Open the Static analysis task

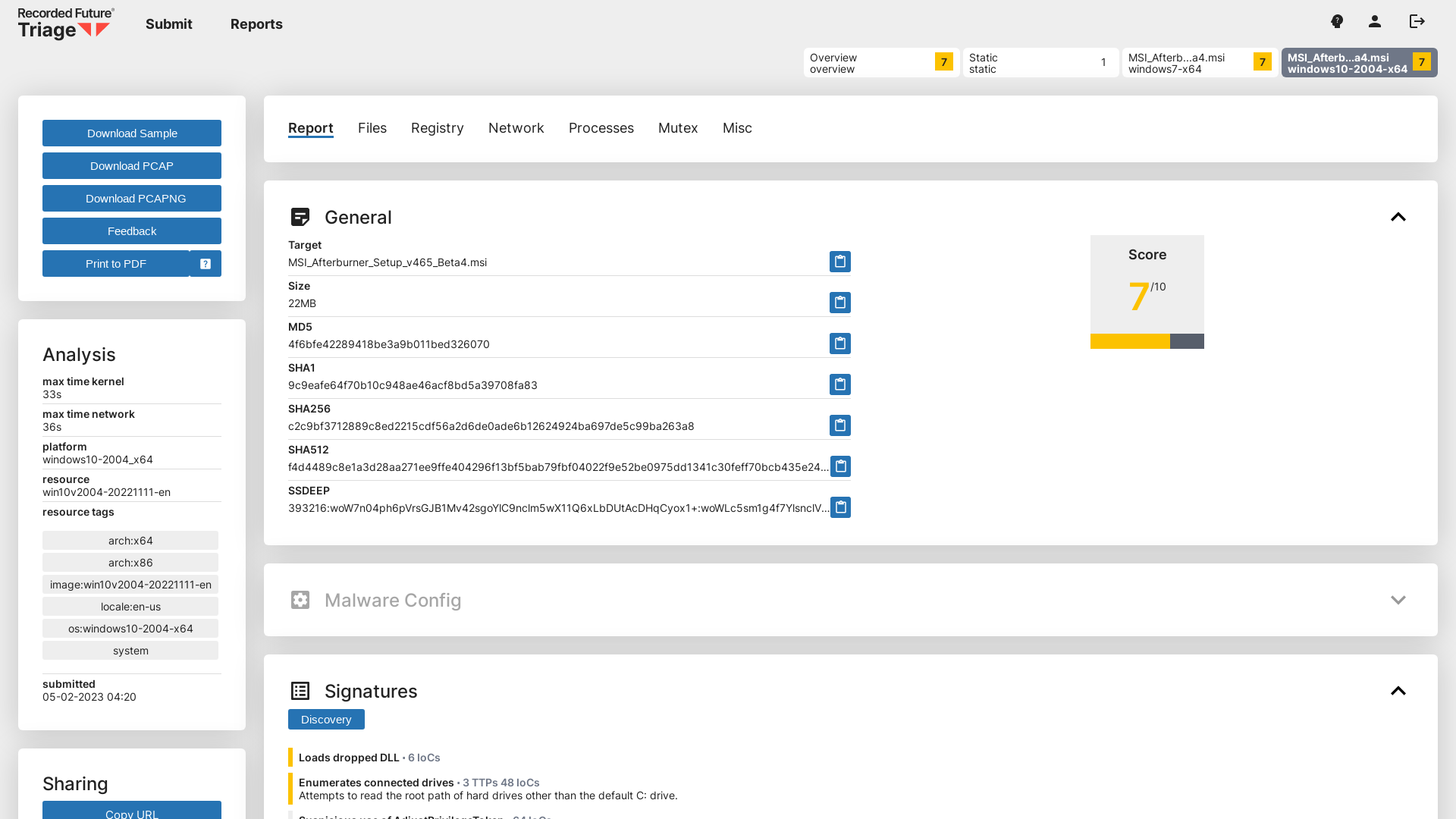pos(1040,63)
